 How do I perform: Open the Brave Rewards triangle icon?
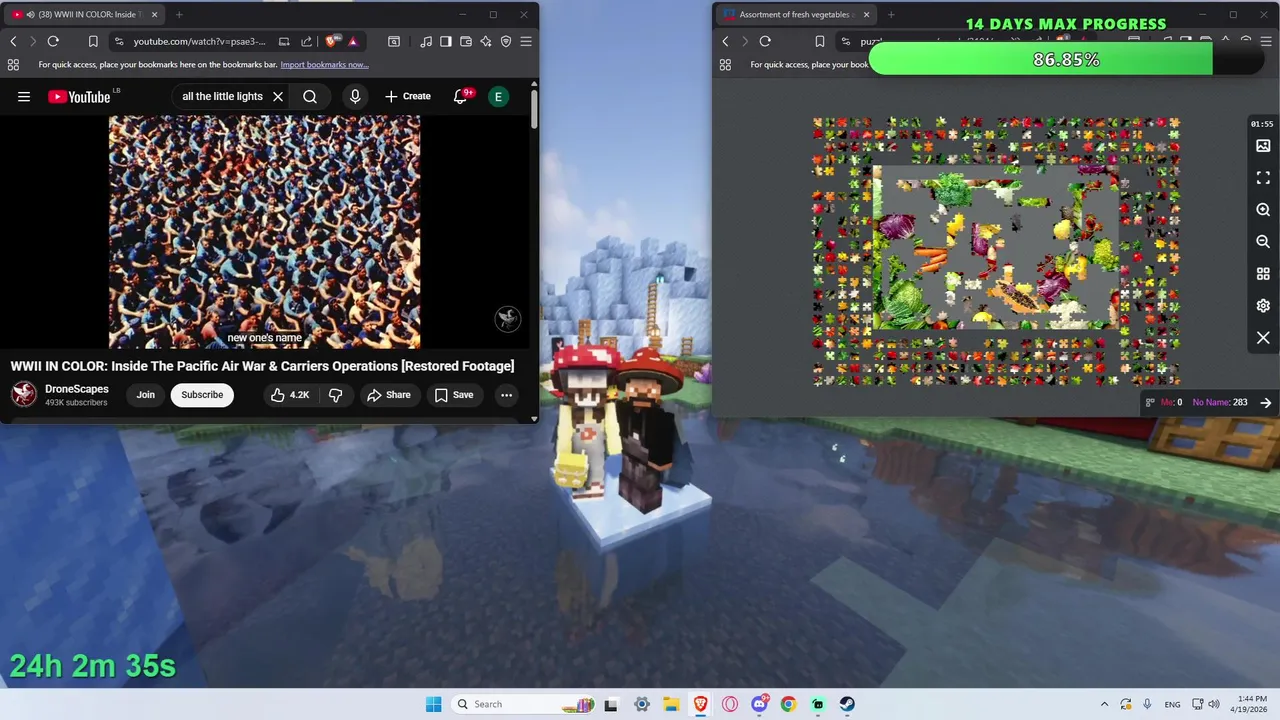coord(353,41)
